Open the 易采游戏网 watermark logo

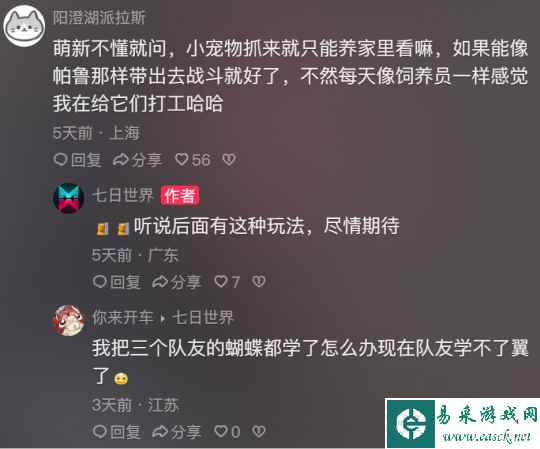click(463, 424)
